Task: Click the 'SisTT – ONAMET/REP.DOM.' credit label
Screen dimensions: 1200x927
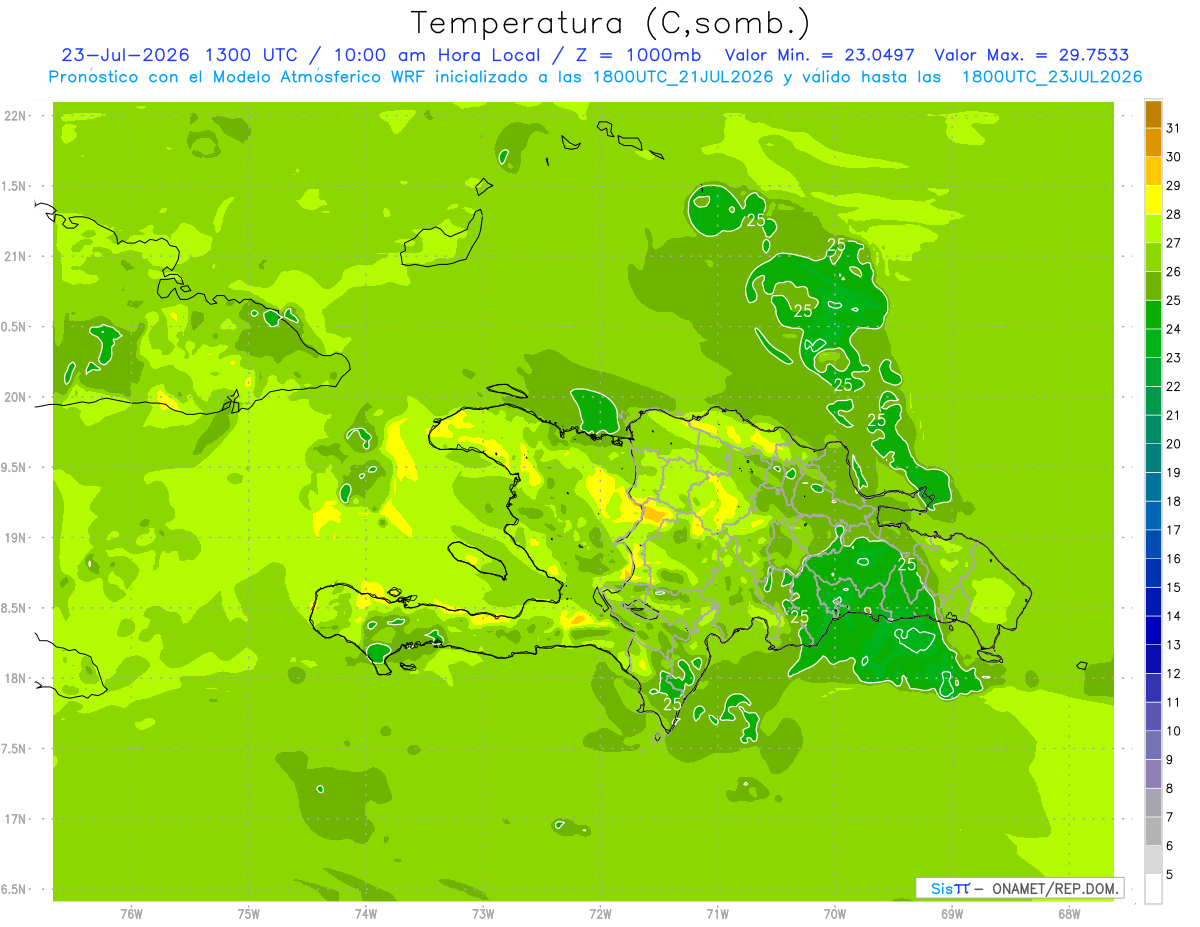Action: [x=1019, y=888]
